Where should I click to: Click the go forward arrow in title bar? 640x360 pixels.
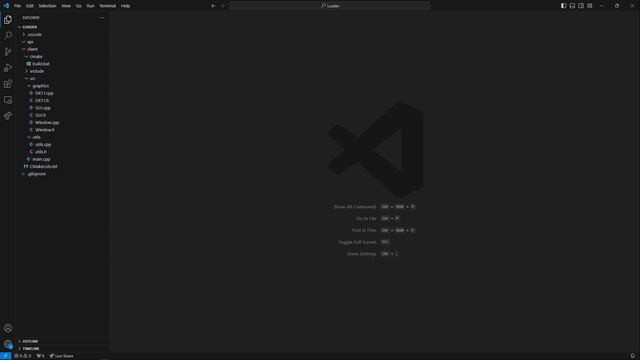pos(223,6)
